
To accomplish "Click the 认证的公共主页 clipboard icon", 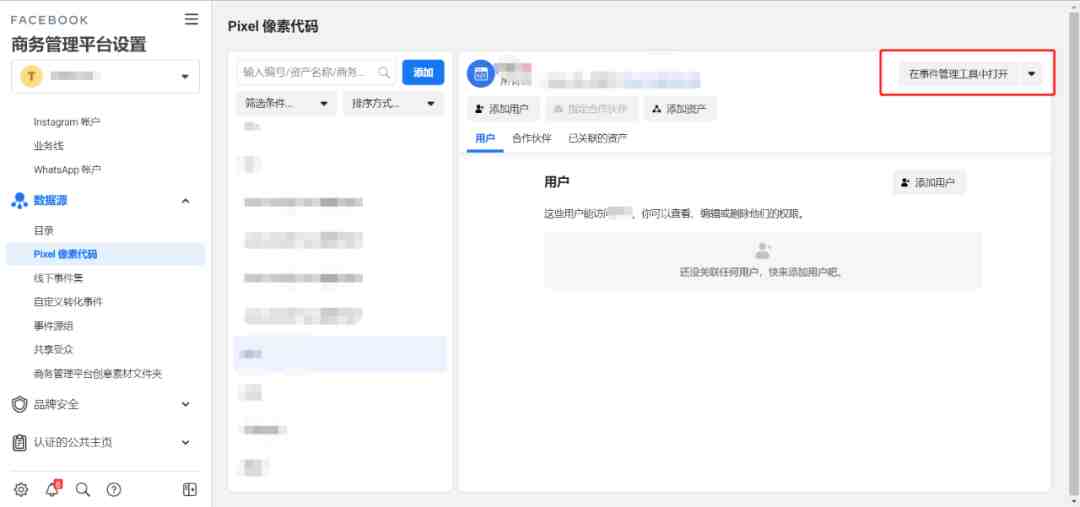I will pos(20,442).
